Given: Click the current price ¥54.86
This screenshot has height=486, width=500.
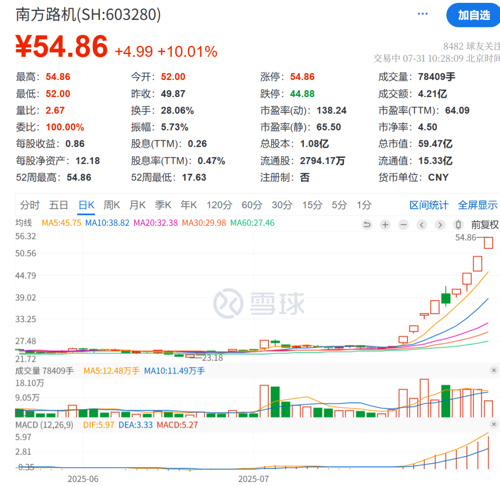Looking at the screenshot, I should tap(62, 46).
